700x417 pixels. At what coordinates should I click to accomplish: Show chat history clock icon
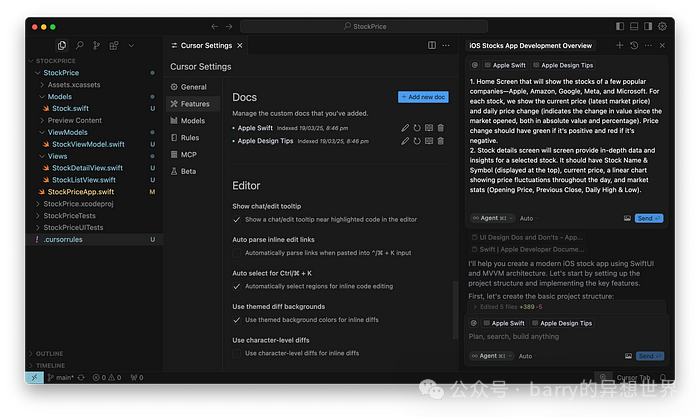[634, 45]
